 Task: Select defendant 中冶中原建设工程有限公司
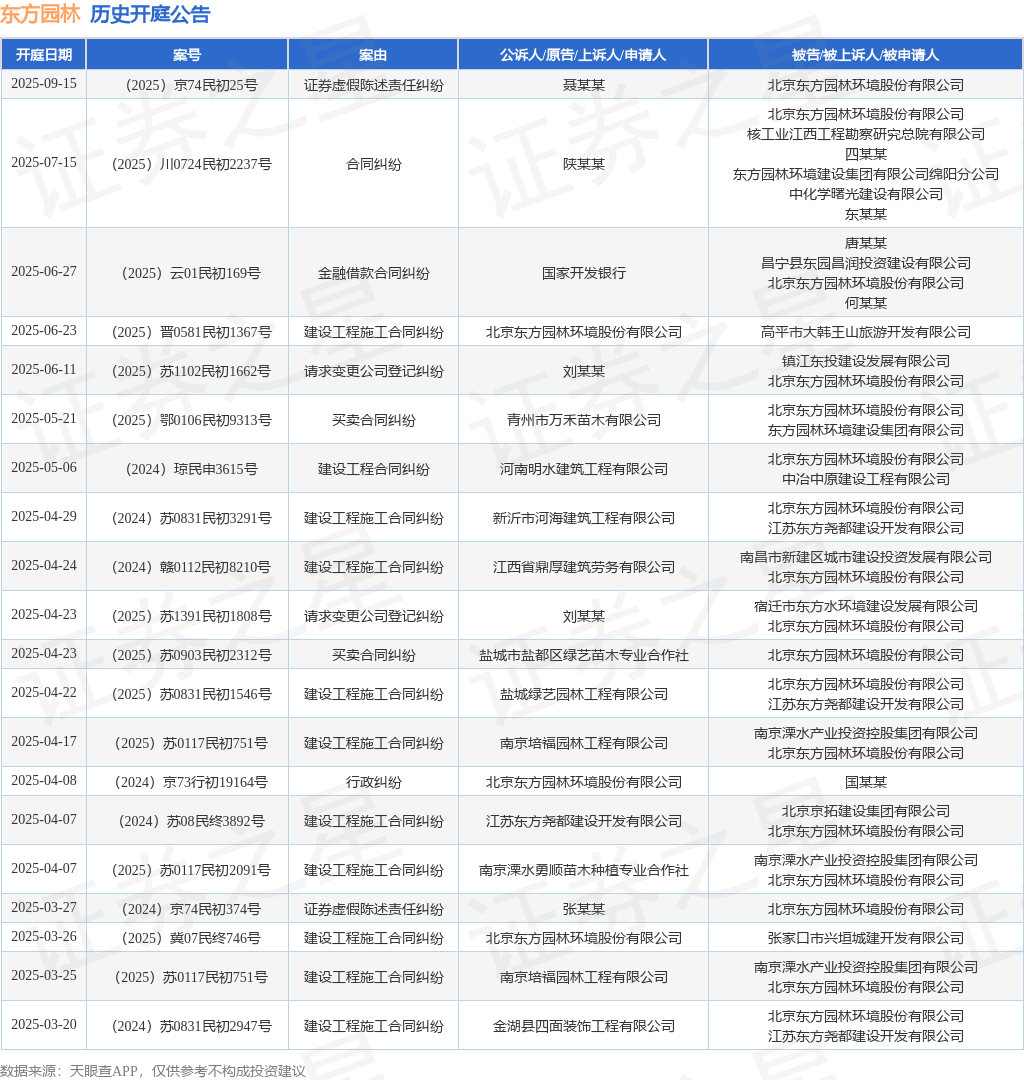[x=866, y=479]
